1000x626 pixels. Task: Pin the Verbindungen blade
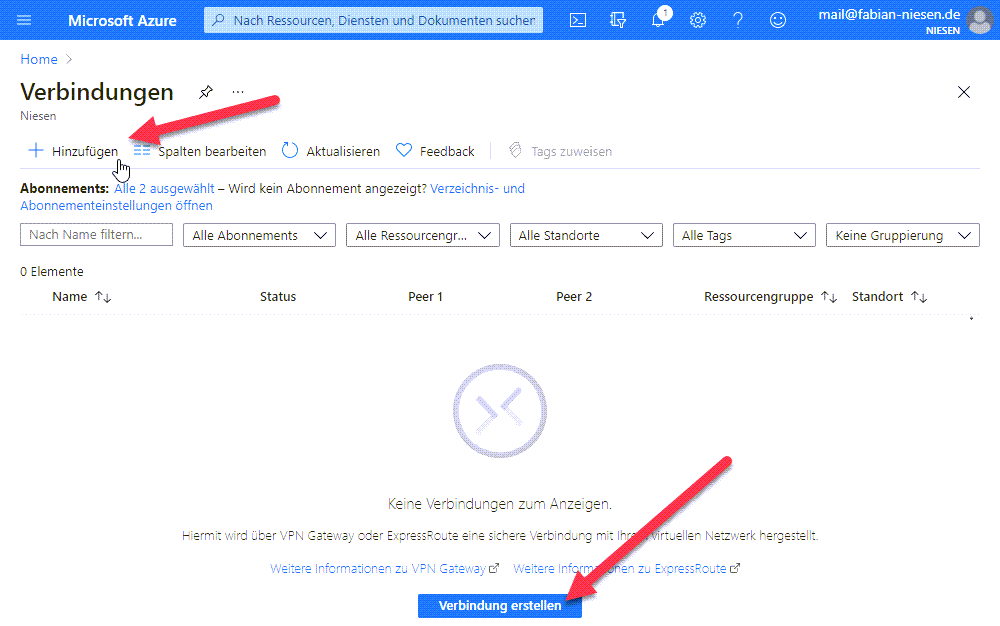click(x=205, y=92)
